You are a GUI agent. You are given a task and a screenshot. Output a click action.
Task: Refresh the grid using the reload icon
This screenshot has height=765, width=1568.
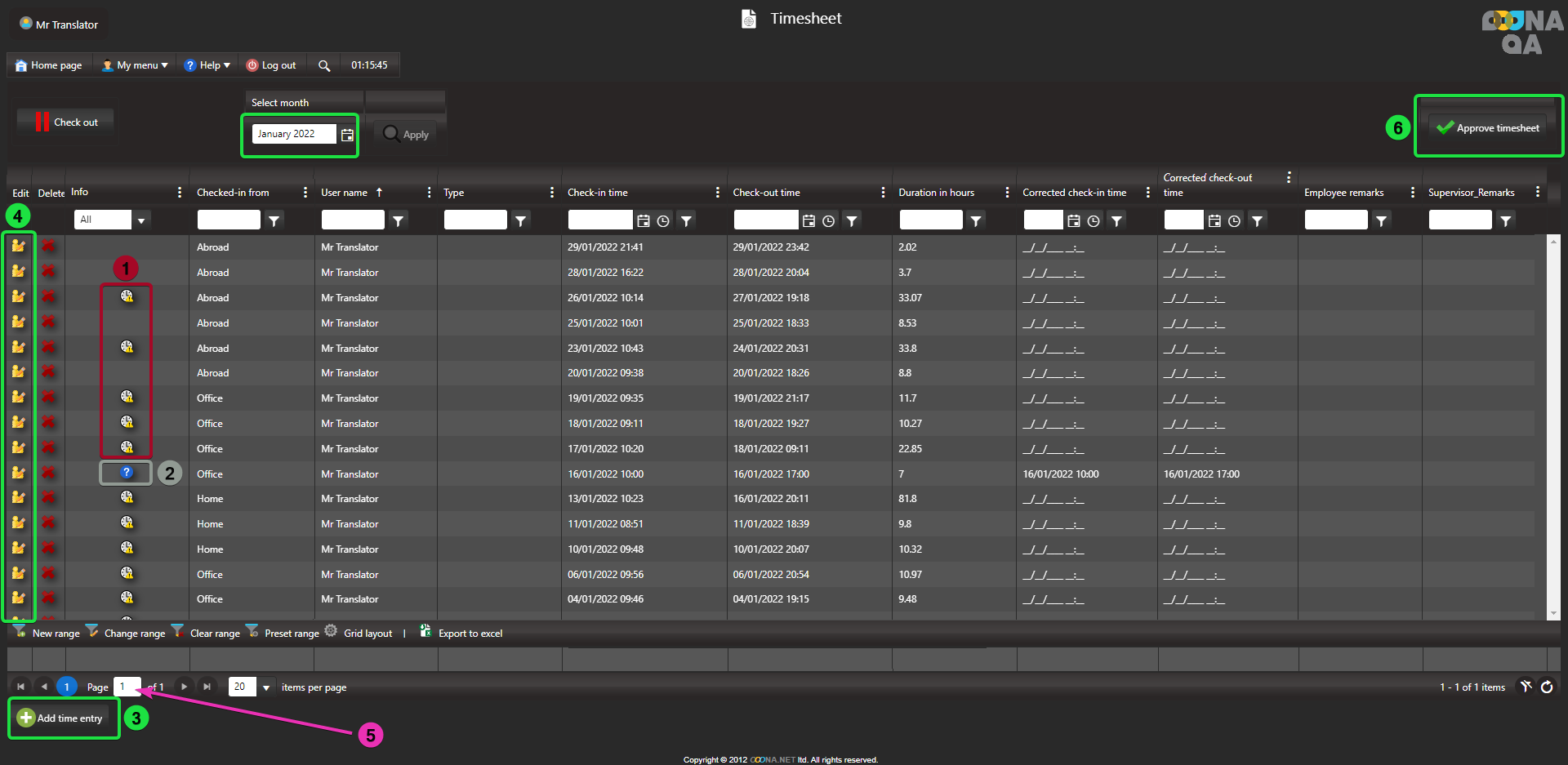(x=1547, y=687)
